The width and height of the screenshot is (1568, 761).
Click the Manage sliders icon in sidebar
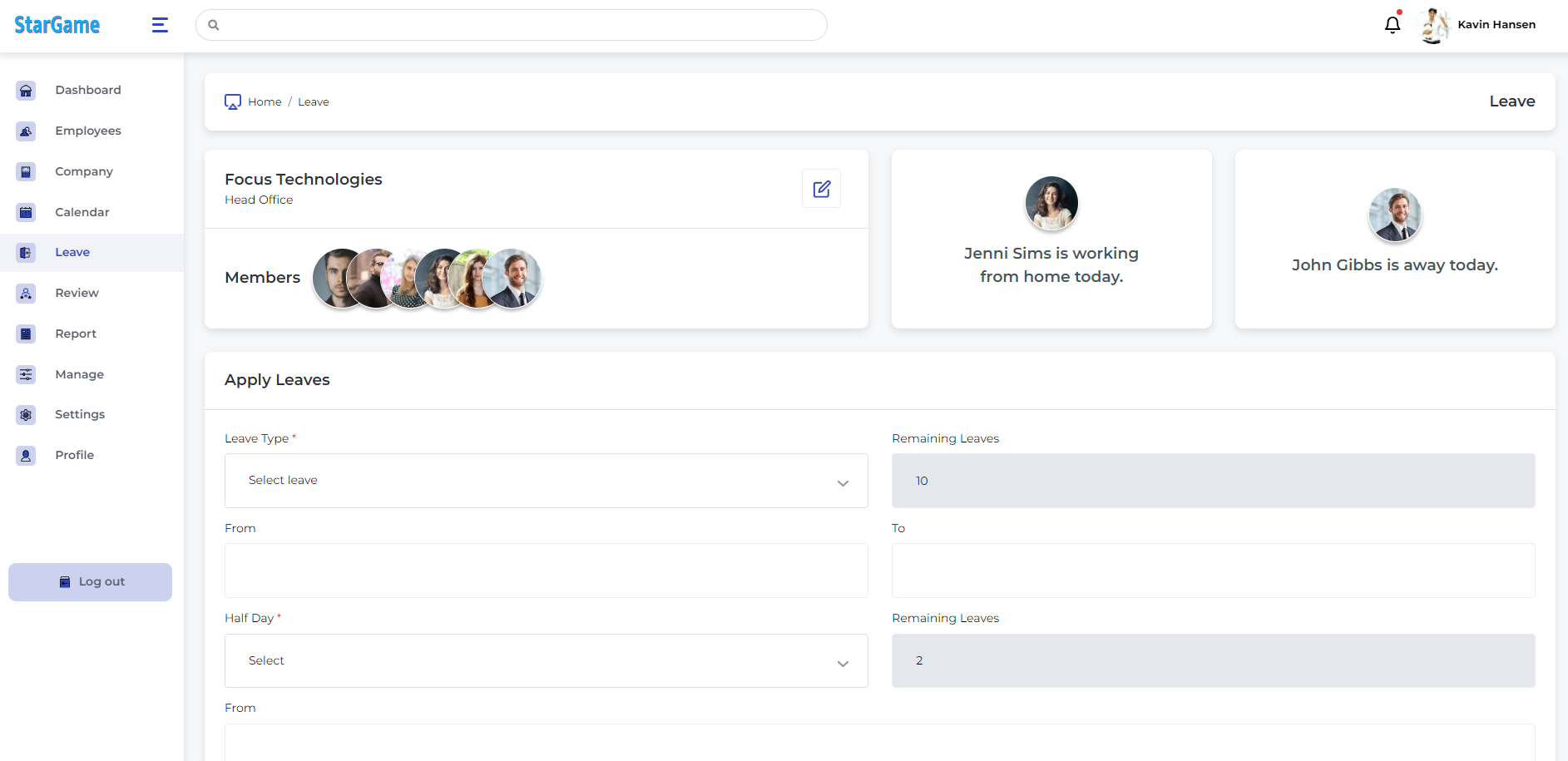(x=26, y=374)
